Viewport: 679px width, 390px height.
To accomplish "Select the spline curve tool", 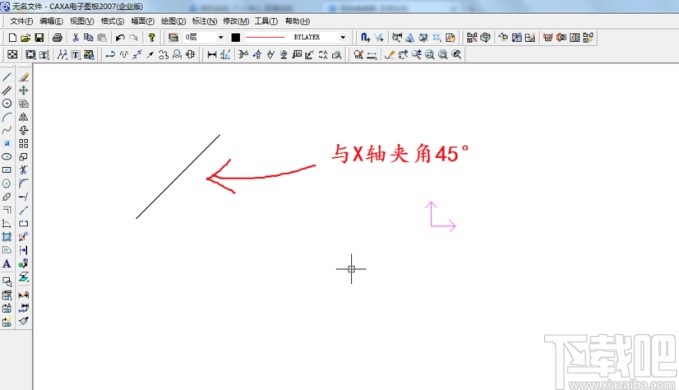I will coord(7,130).
